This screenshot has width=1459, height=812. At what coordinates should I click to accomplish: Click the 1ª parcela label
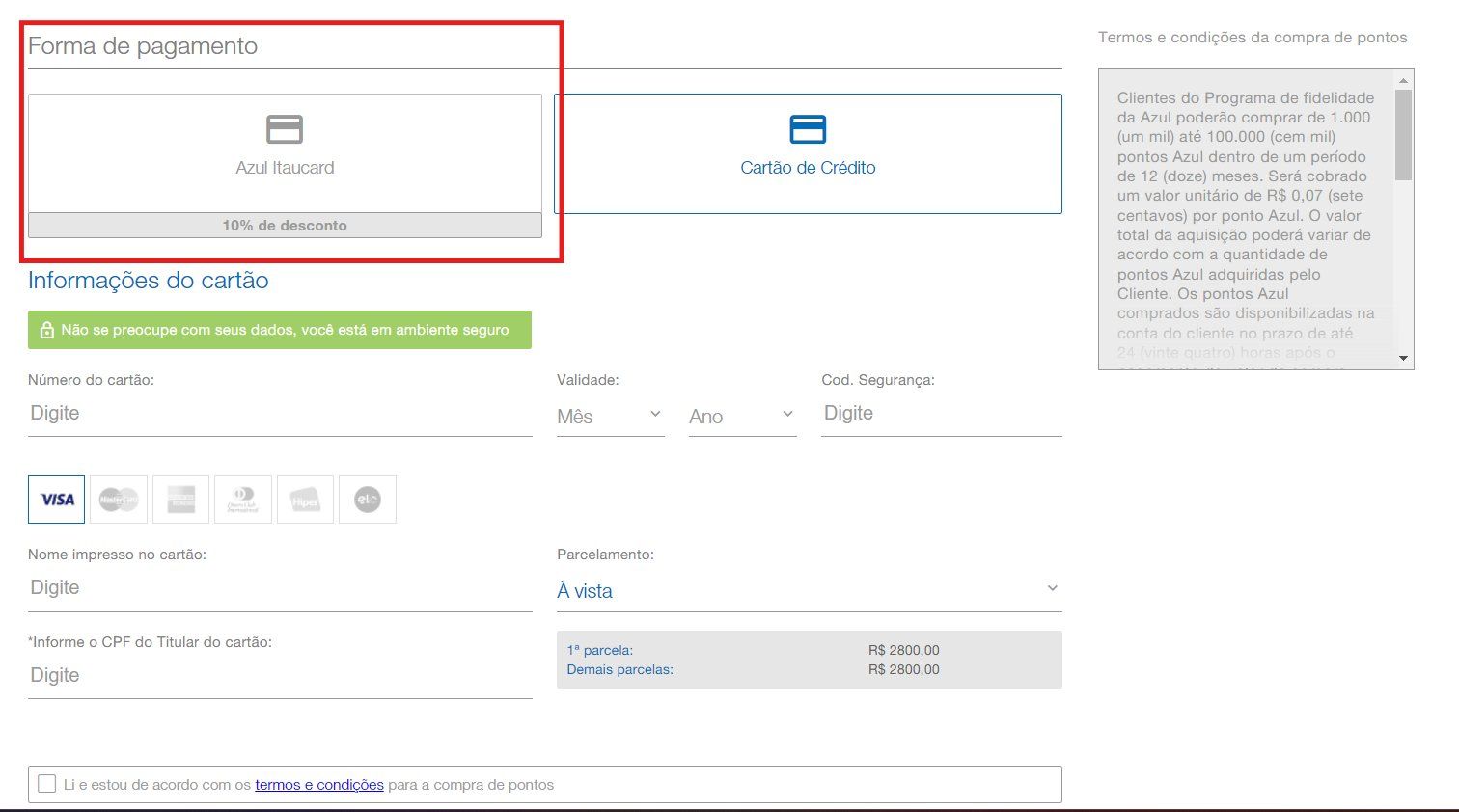click(x=600, y=650)
